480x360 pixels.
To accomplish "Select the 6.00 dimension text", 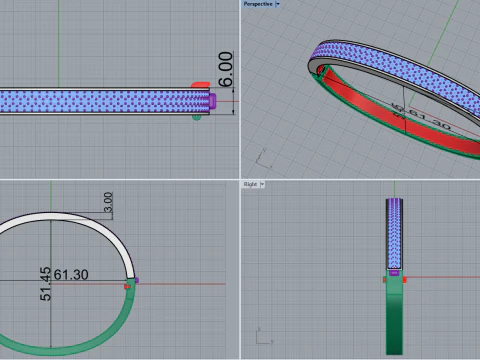I will pos(226,69).
